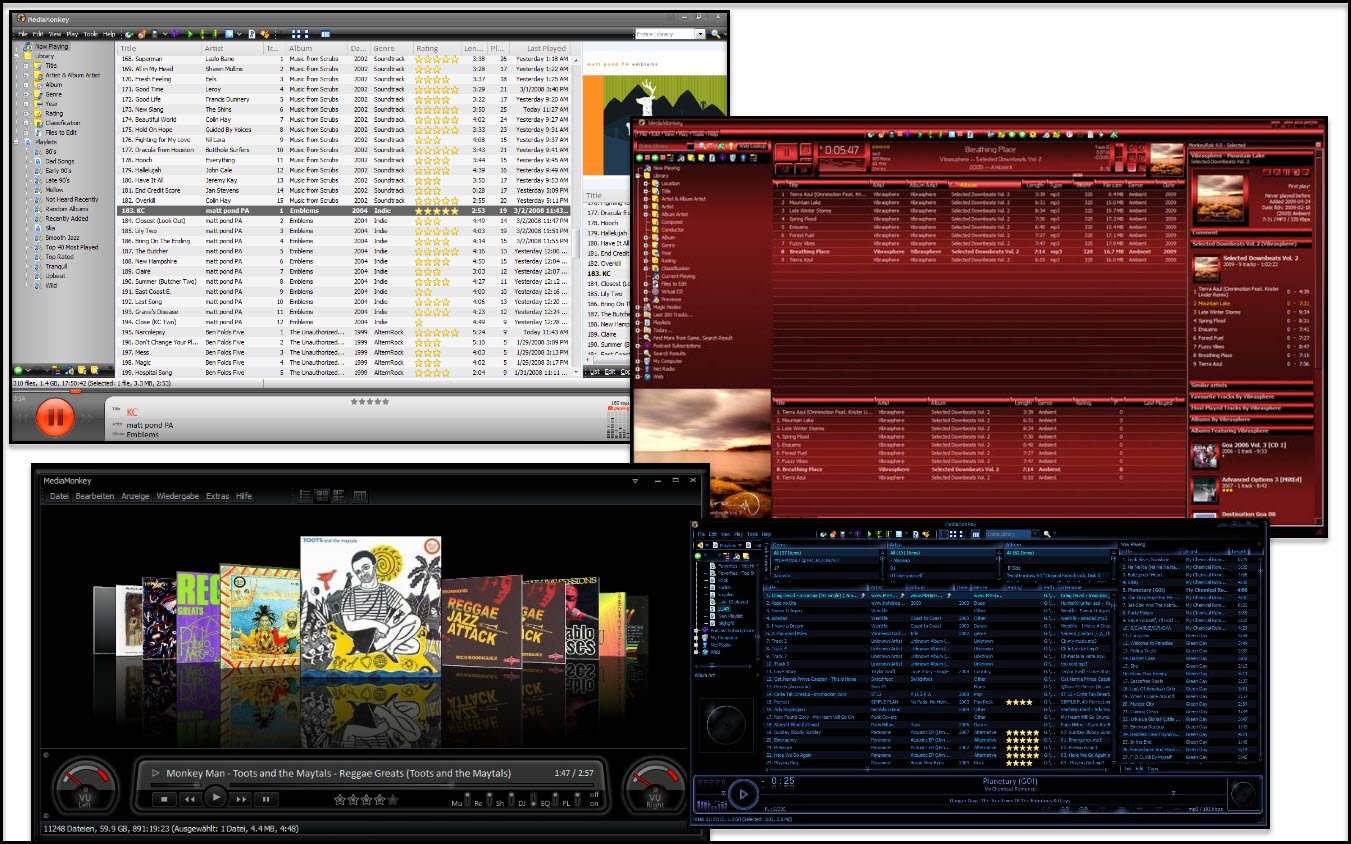The height and width of the screenshot is (844, 1351).
Task: Expand Rating node in gray window tree
Action: 26,113
